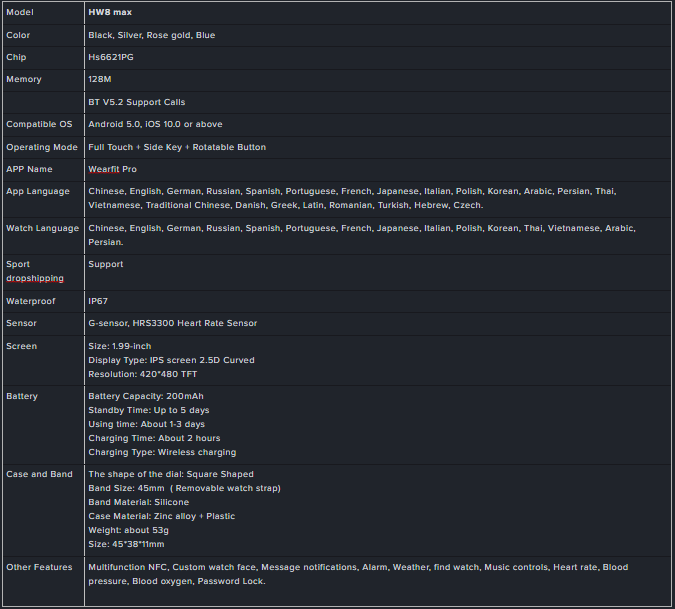Click the HW8 max model name
This screenshot has height=609, width=675.
click(x=110, y=12)
